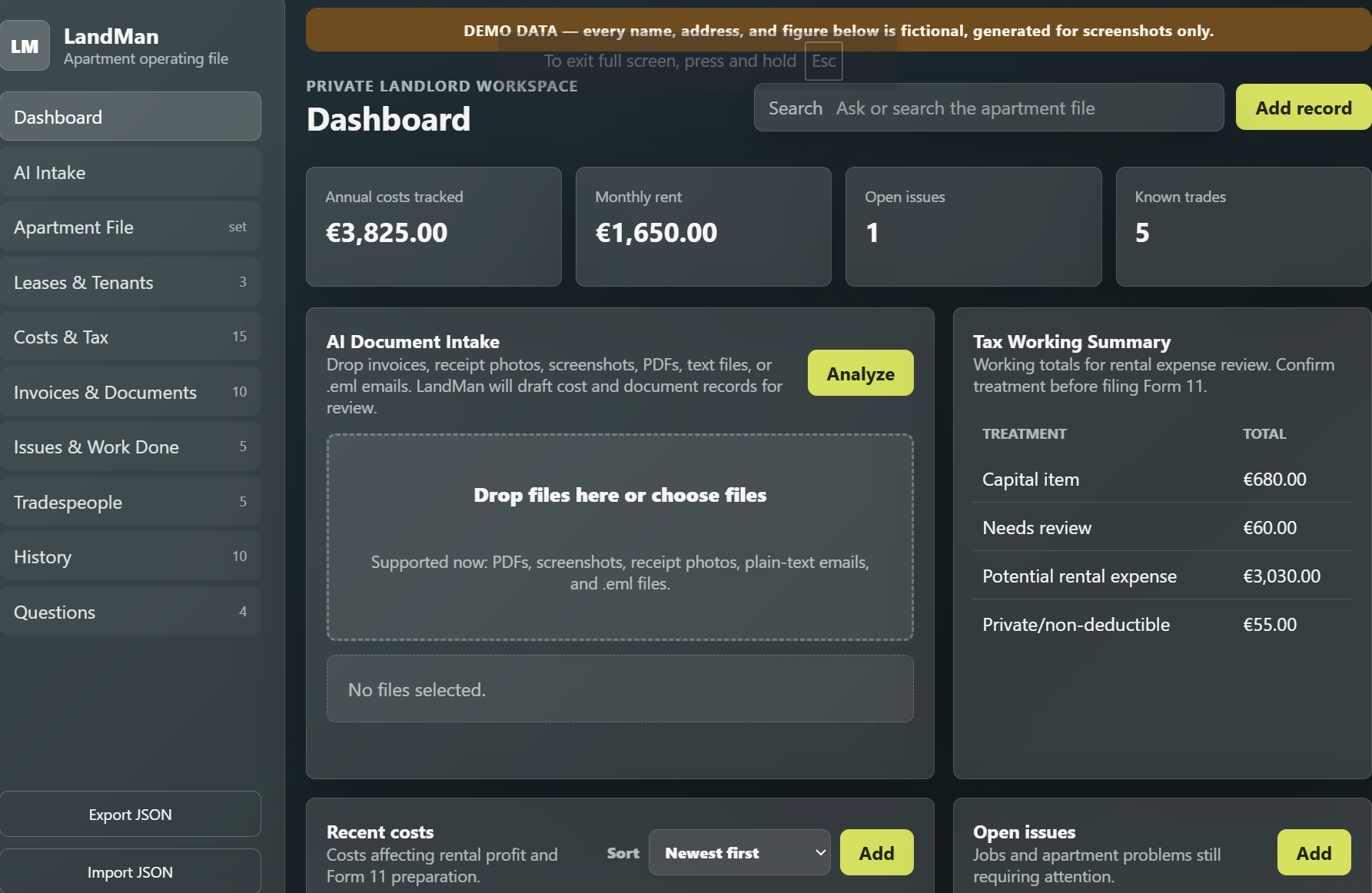Click the Import JSON button
This screenshot has height=893, width=1372.
[x=131, y=871]
